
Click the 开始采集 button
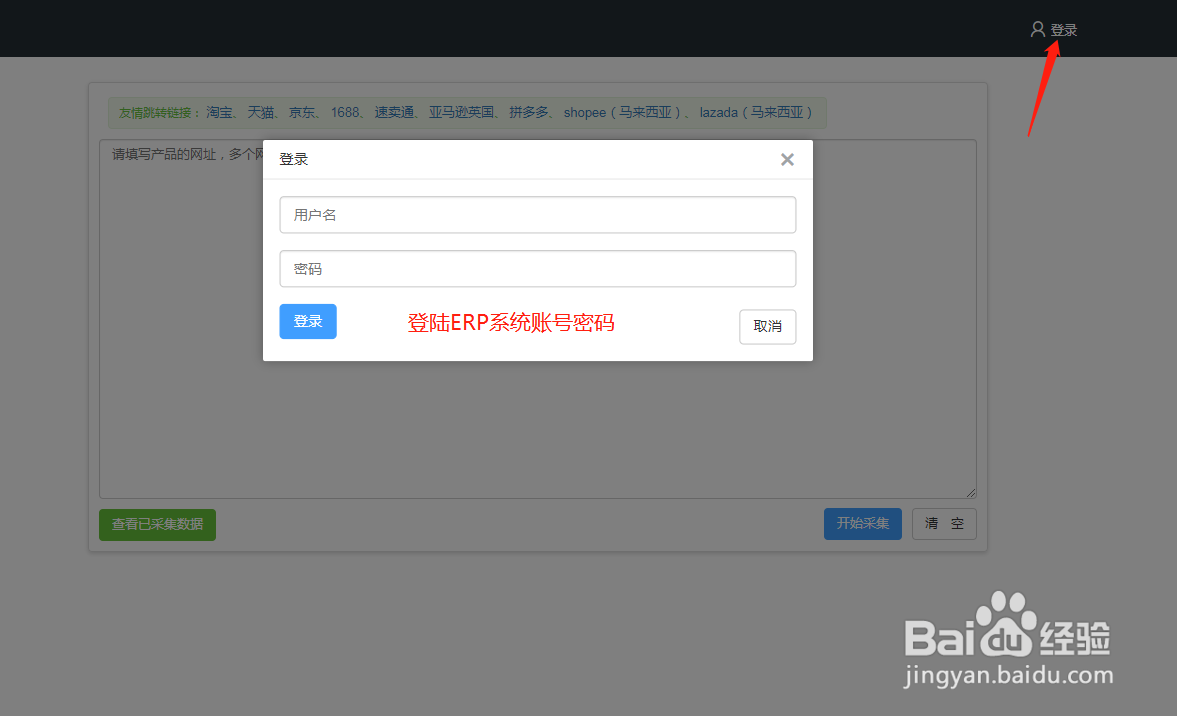862,524
